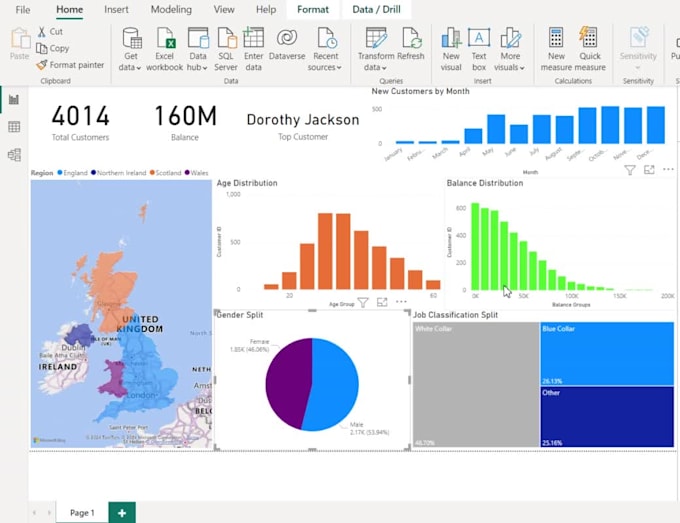This screenshot has width=680, height=523.
Task: Insert a Text box
Action: click(x=479, y=38)
